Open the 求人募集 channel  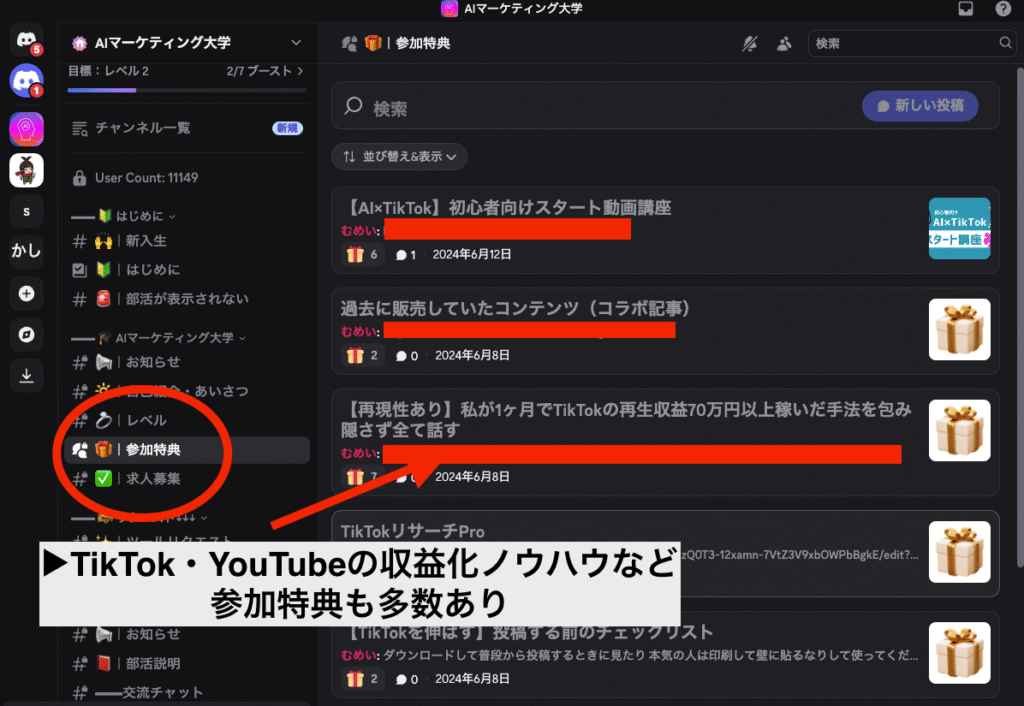click(187, 479)
